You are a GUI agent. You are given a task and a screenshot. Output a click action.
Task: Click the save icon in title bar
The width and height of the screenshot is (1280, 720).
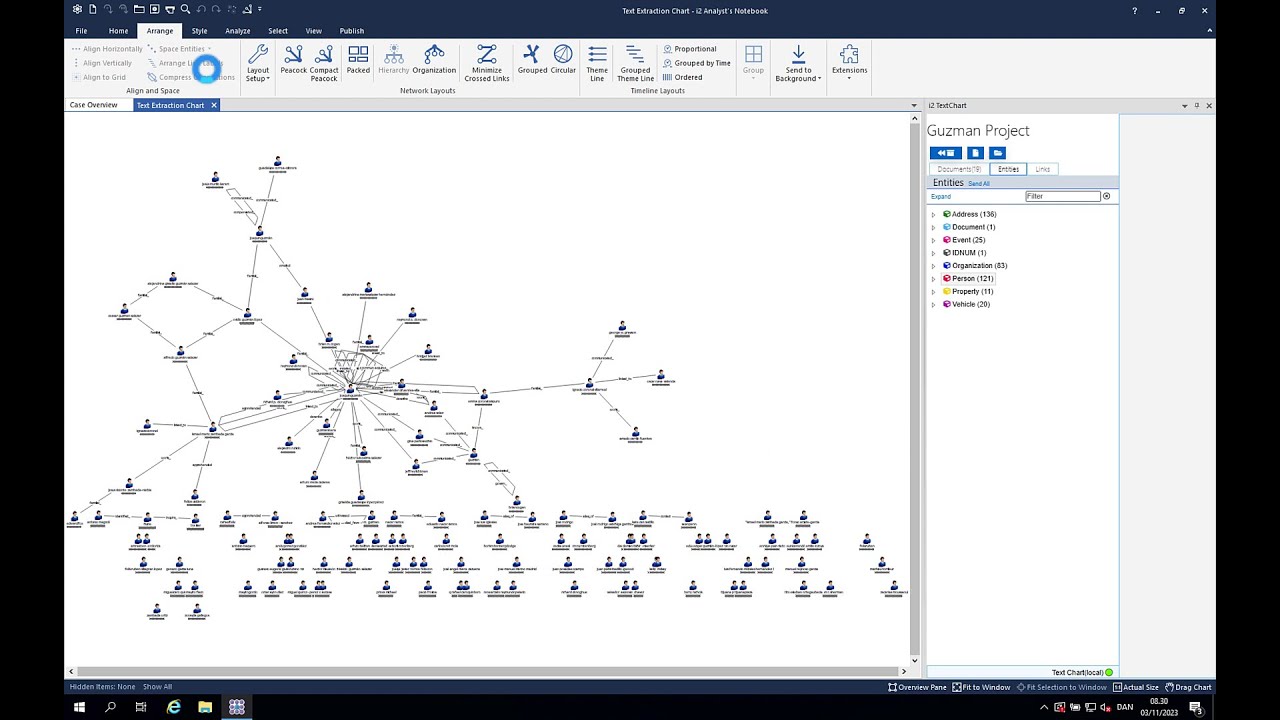click(x=154, y=10)
